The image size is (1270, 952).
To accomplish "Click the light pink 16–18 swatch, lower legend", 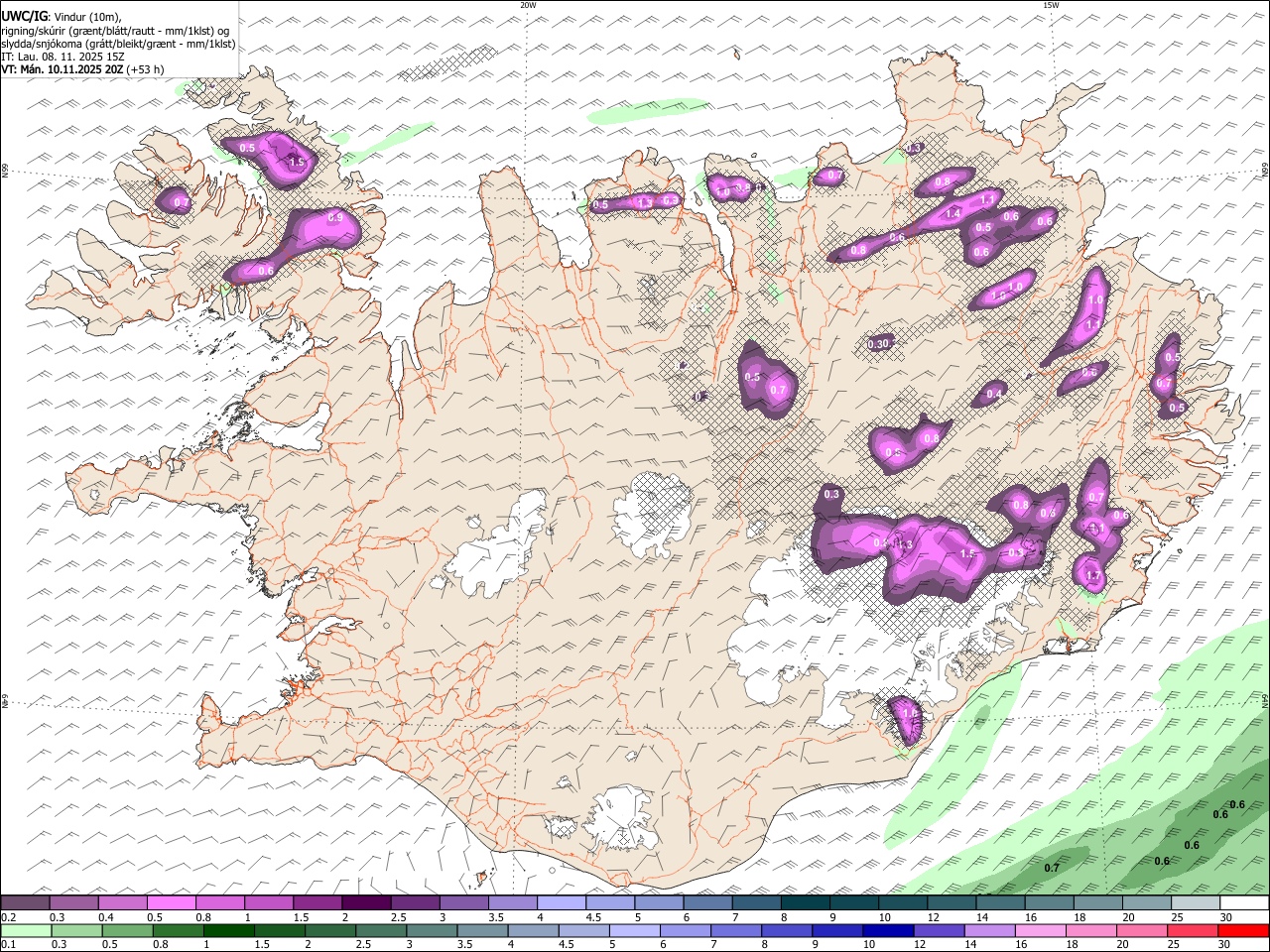I will [1041, 930].
